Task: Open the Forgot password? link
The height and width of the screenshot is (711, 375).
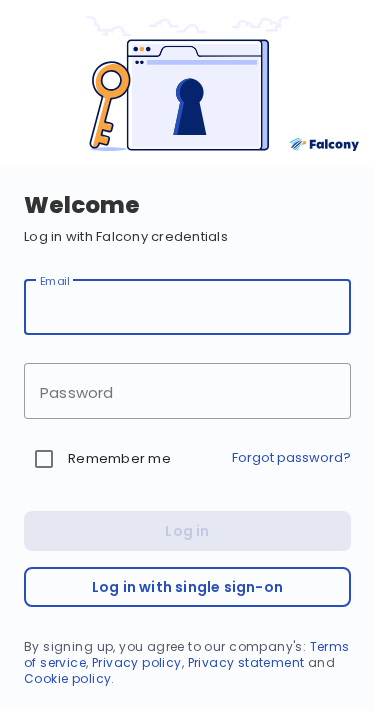Action: 291,458
